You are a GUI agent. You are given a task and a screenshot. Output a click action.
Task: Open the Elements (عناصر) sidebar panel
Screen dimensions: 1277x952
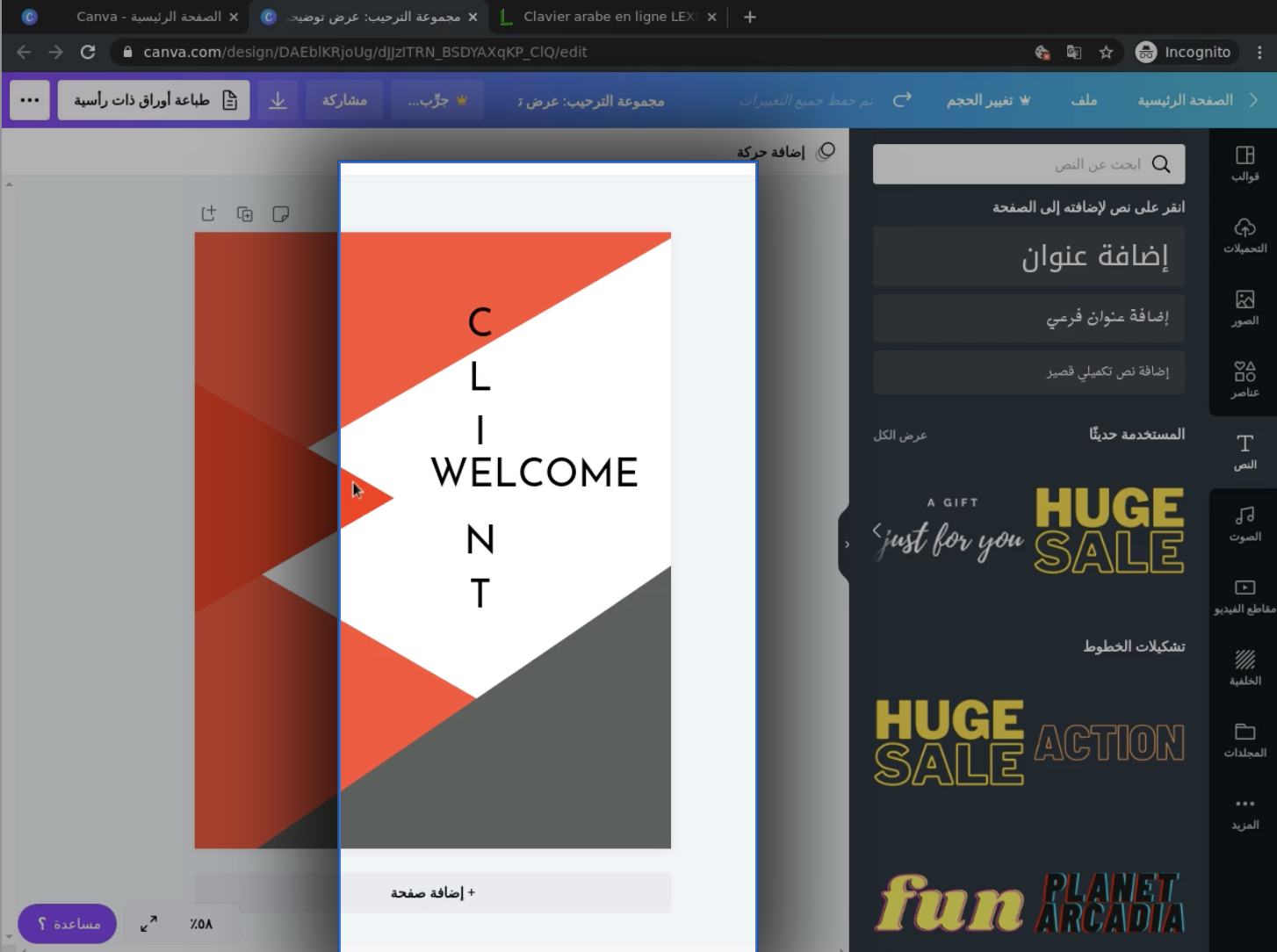pos(1245,380)
